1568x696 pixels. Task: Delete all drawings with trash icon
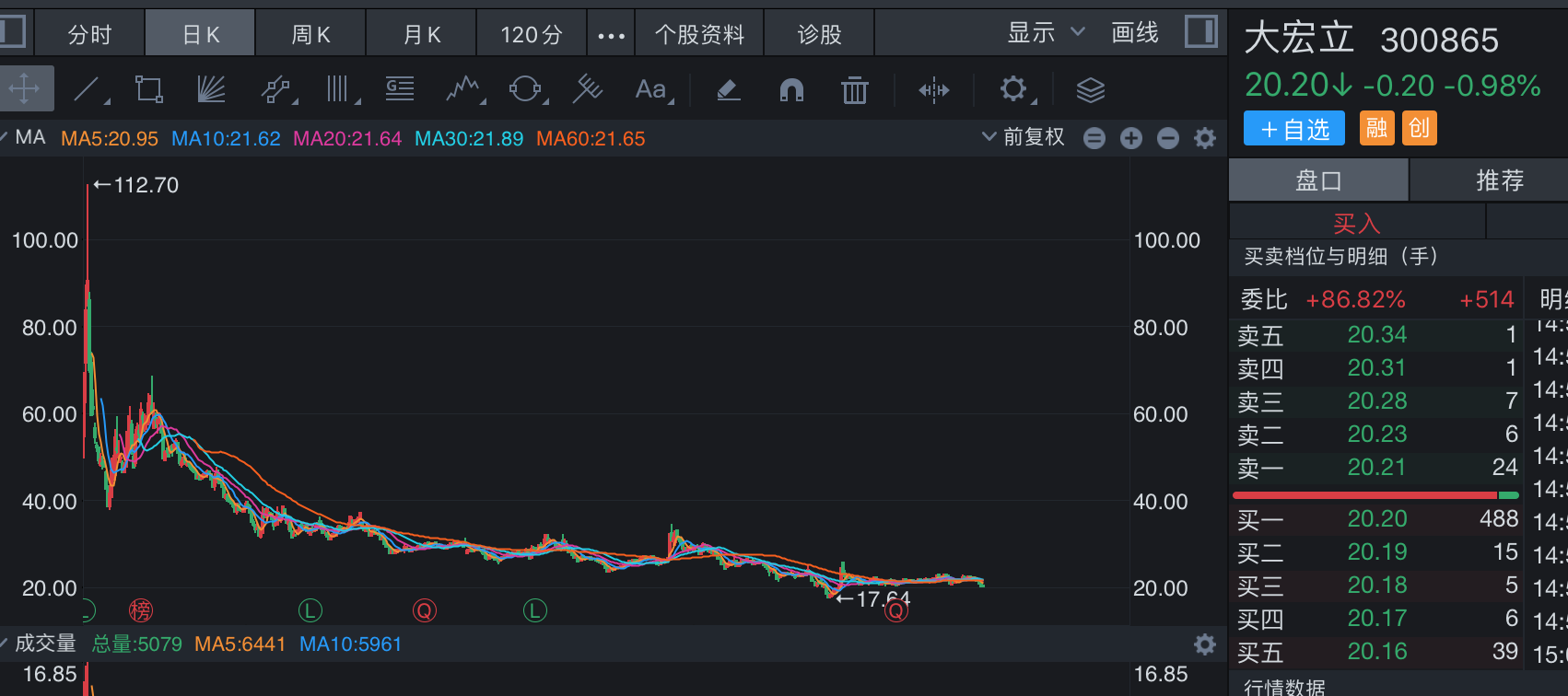854,90
